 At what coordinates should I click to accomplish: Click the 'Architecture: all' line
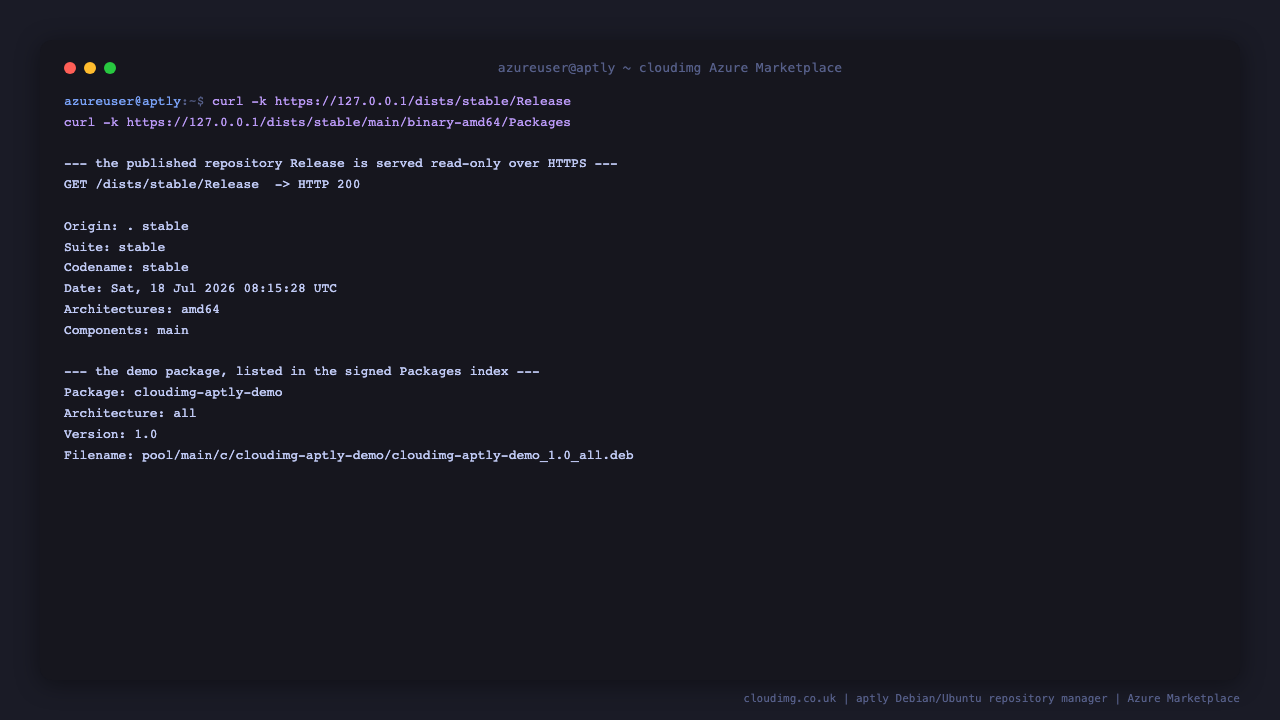[130, 414]
